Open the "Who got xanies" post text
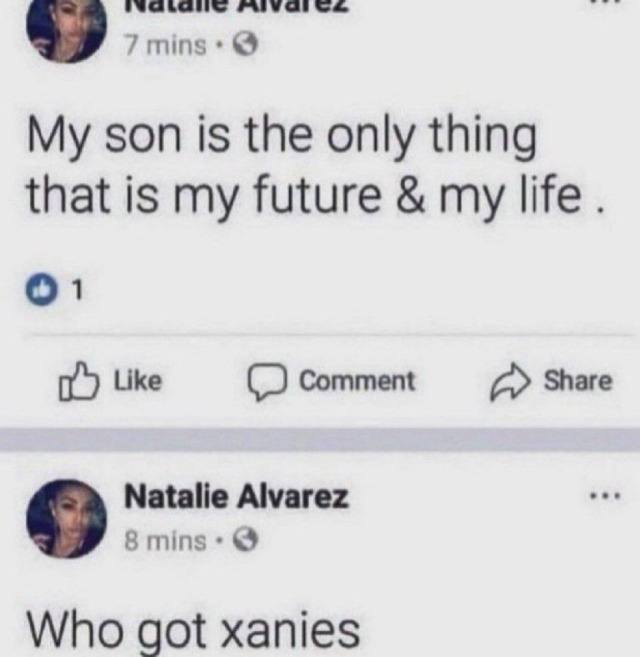 click(x=191, y=629)
